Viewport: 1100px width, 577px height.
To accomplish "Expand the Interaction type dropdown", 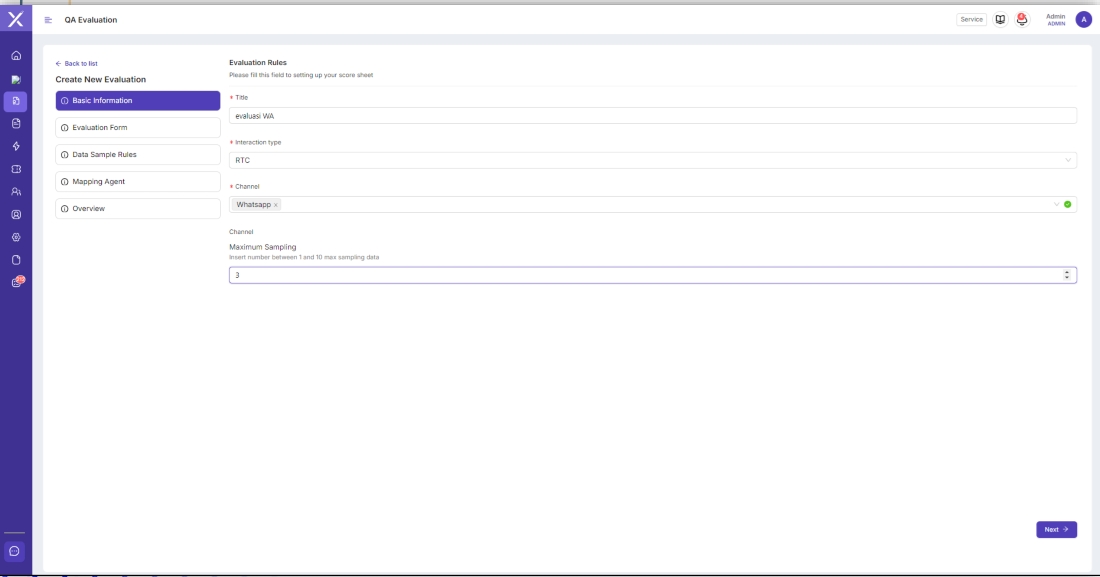I will pos(1067,160).
